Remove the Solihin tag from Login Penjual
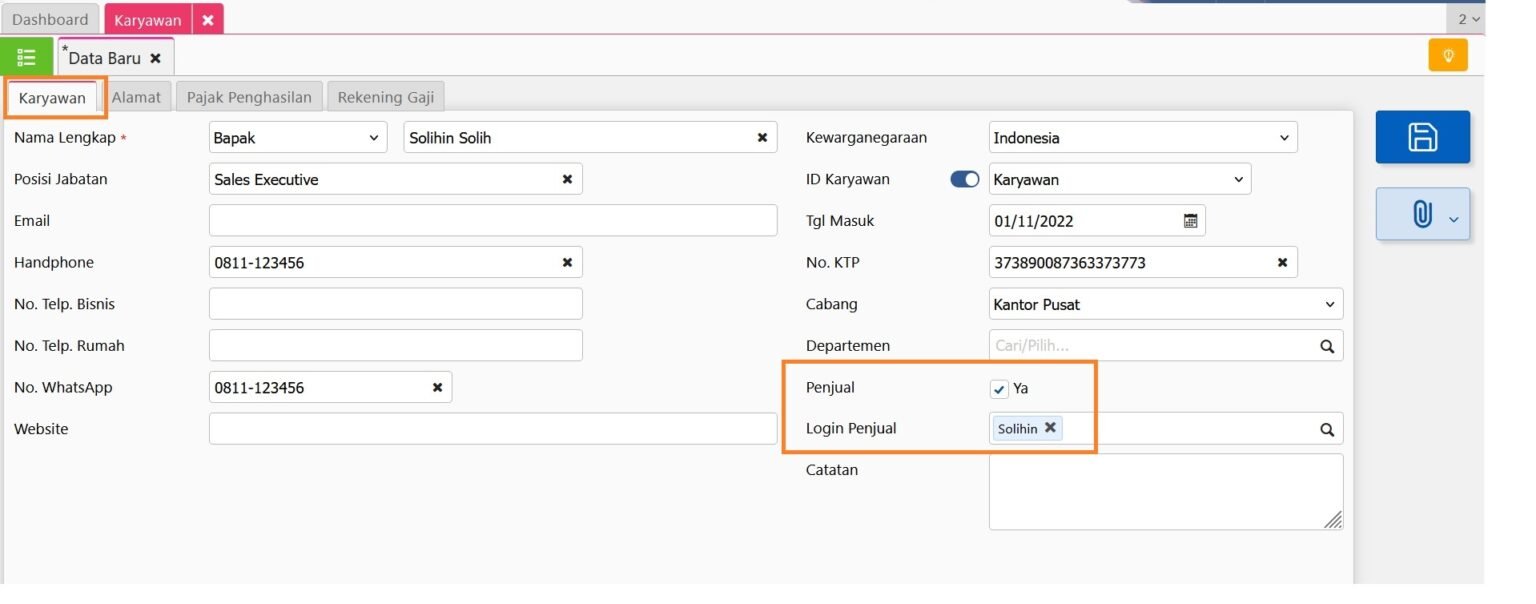Screen dimensions: 1536x604 click(1050, 427)
